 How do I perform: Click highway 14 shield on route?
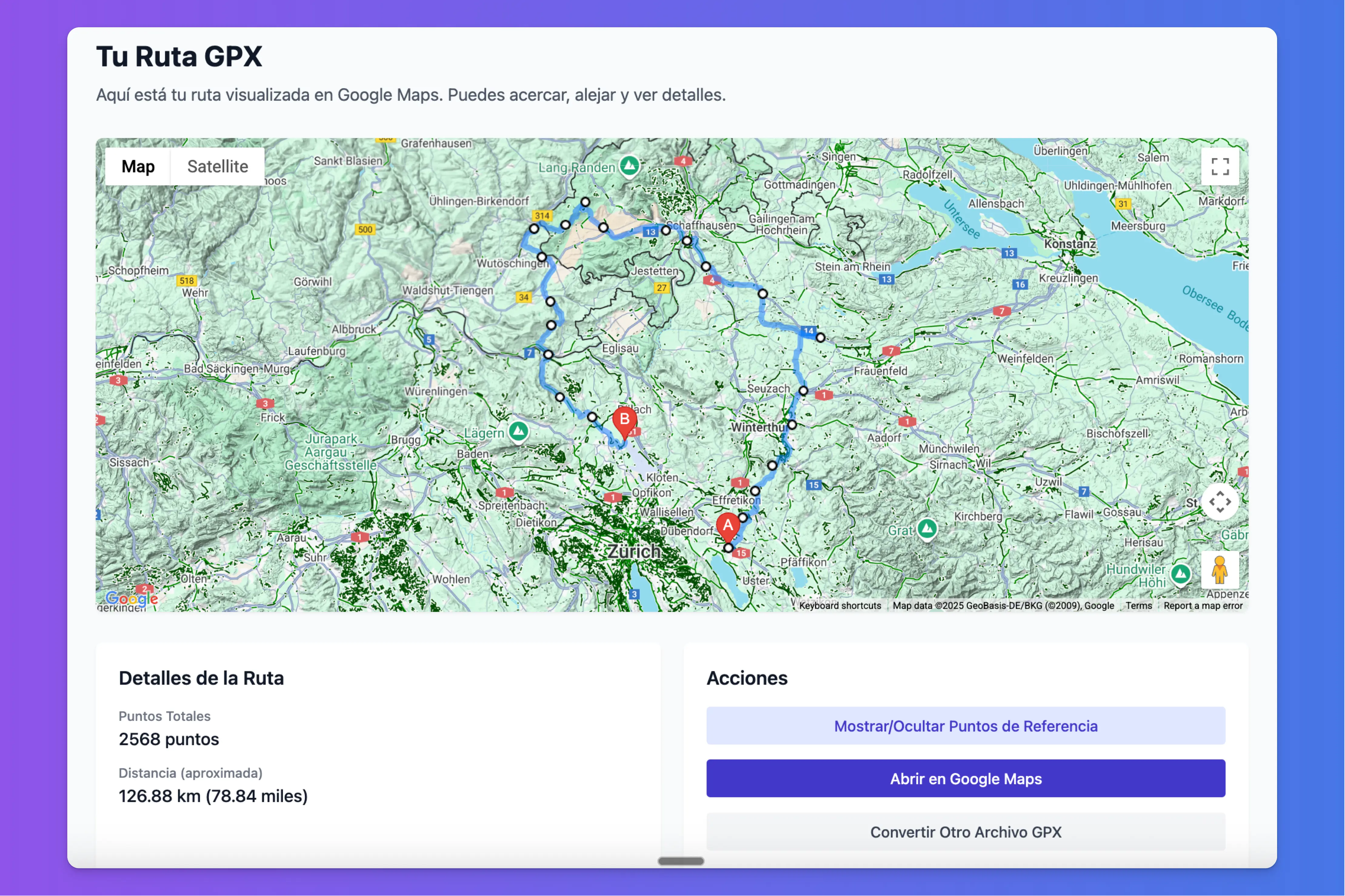[808, 331]
